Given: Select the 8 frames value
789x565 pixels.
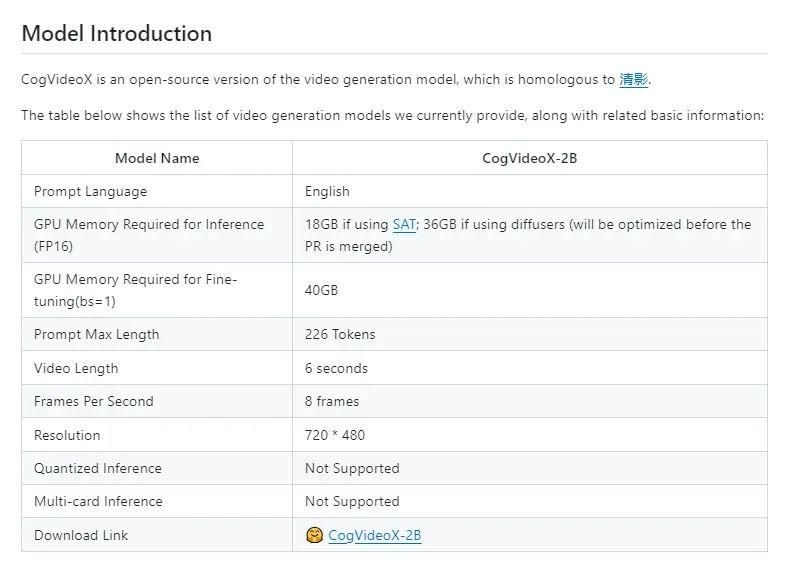Looking at the screenshot, I should (x=332, y=401).
